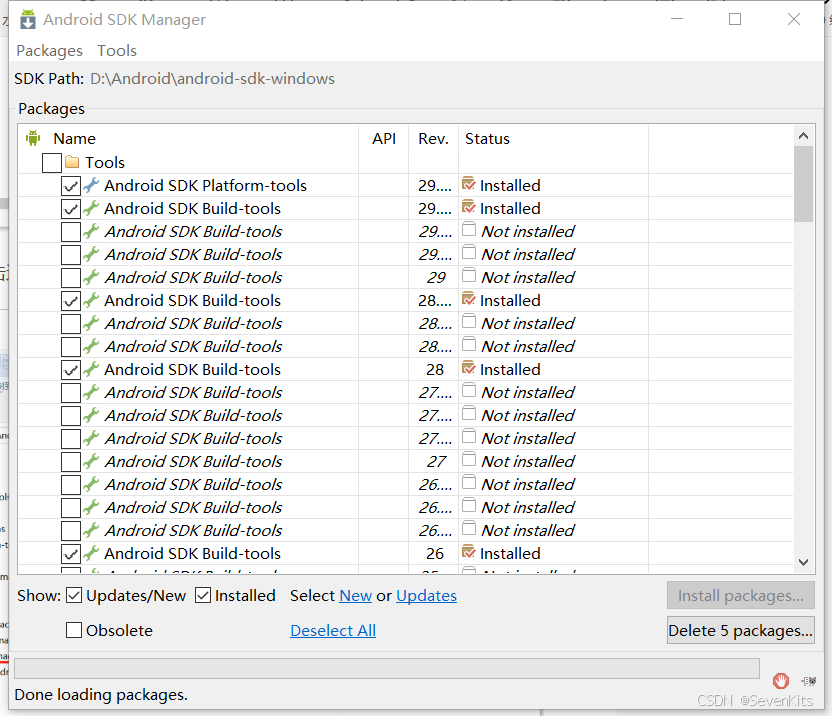Enable the Obsolete checkbox
The width and height of the screenshot is (832, 716).
click(74, 630)
